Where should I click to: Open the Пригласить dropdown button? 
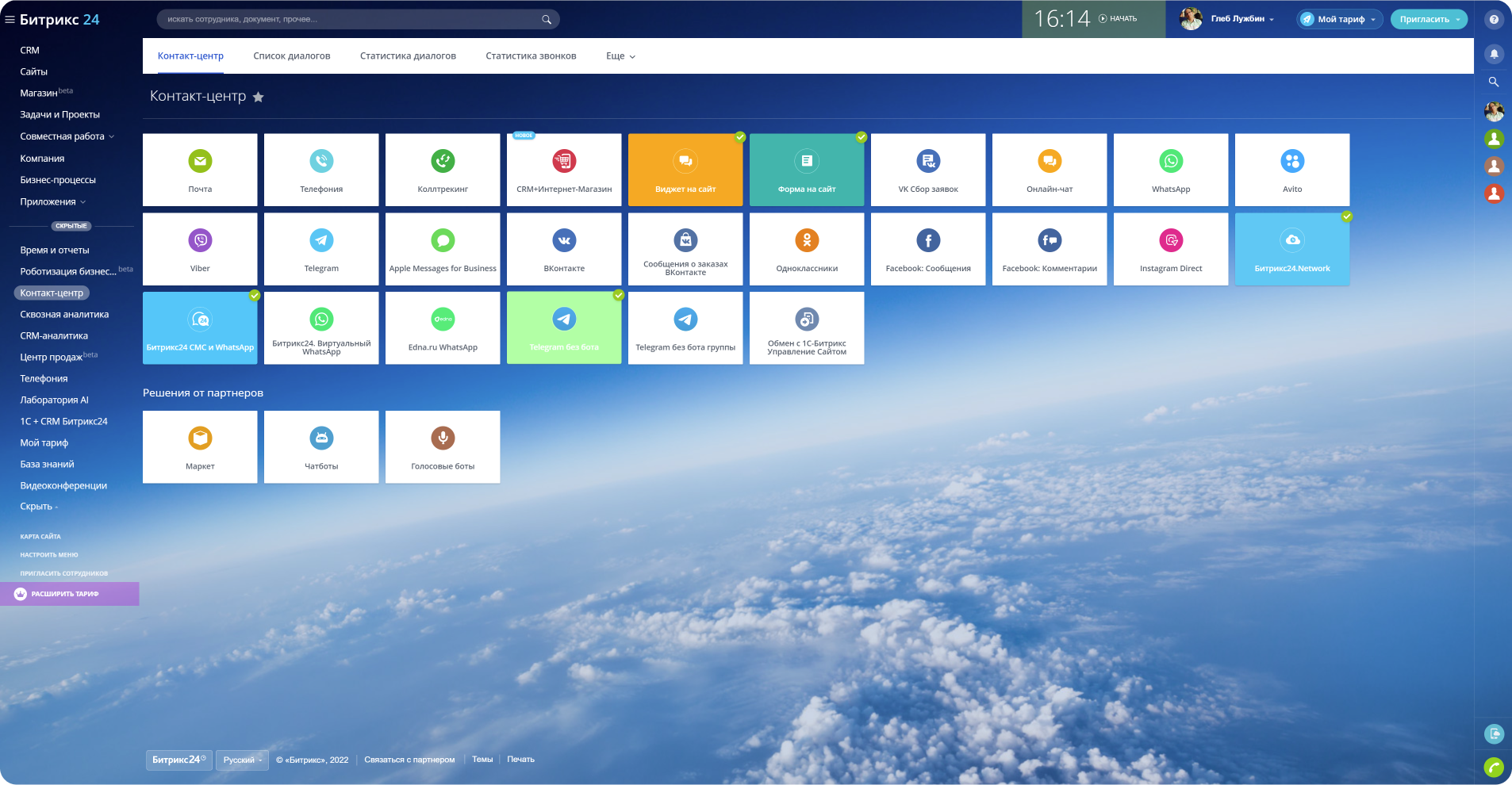click(1429, 19)
